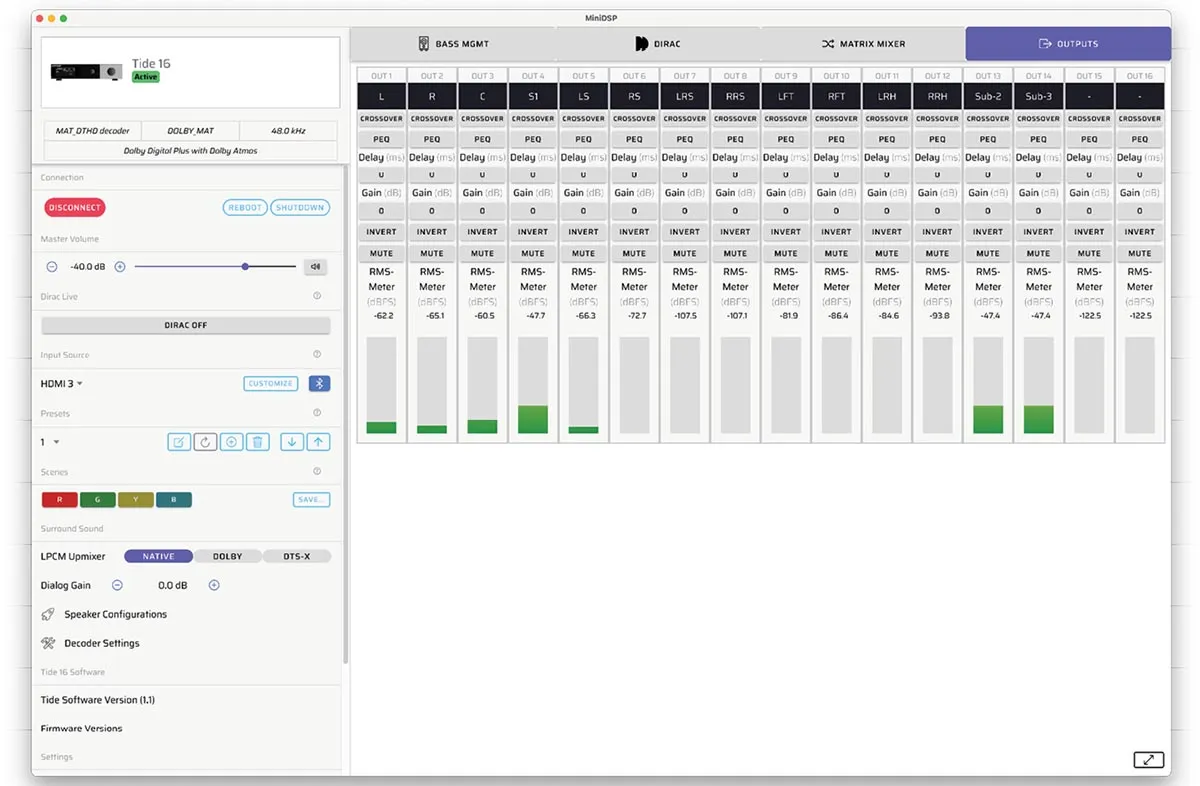
Task: Mute master volume via the speaker icon
Action: click(316, 267)
